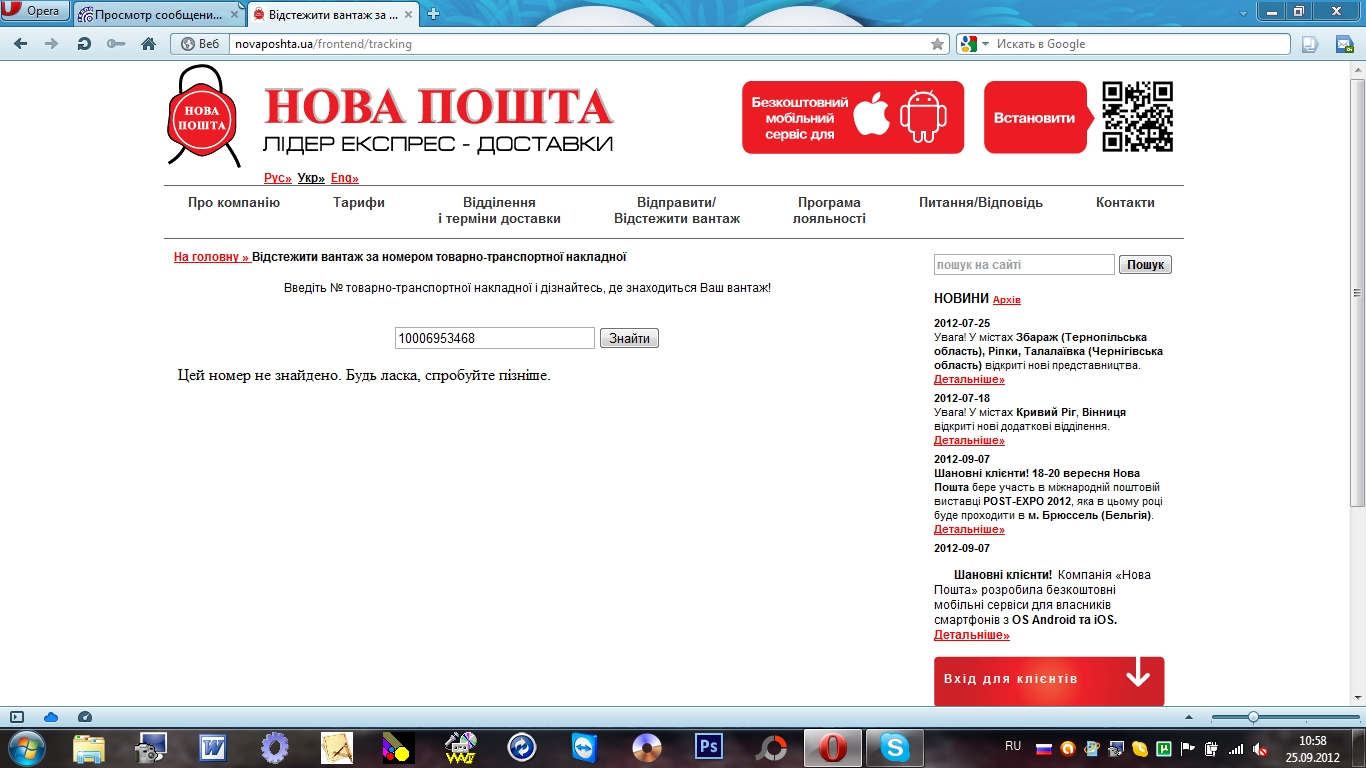Switch to the Просмотр сообщени... tab
The image size is (1366, 768).
click(158, 14)
